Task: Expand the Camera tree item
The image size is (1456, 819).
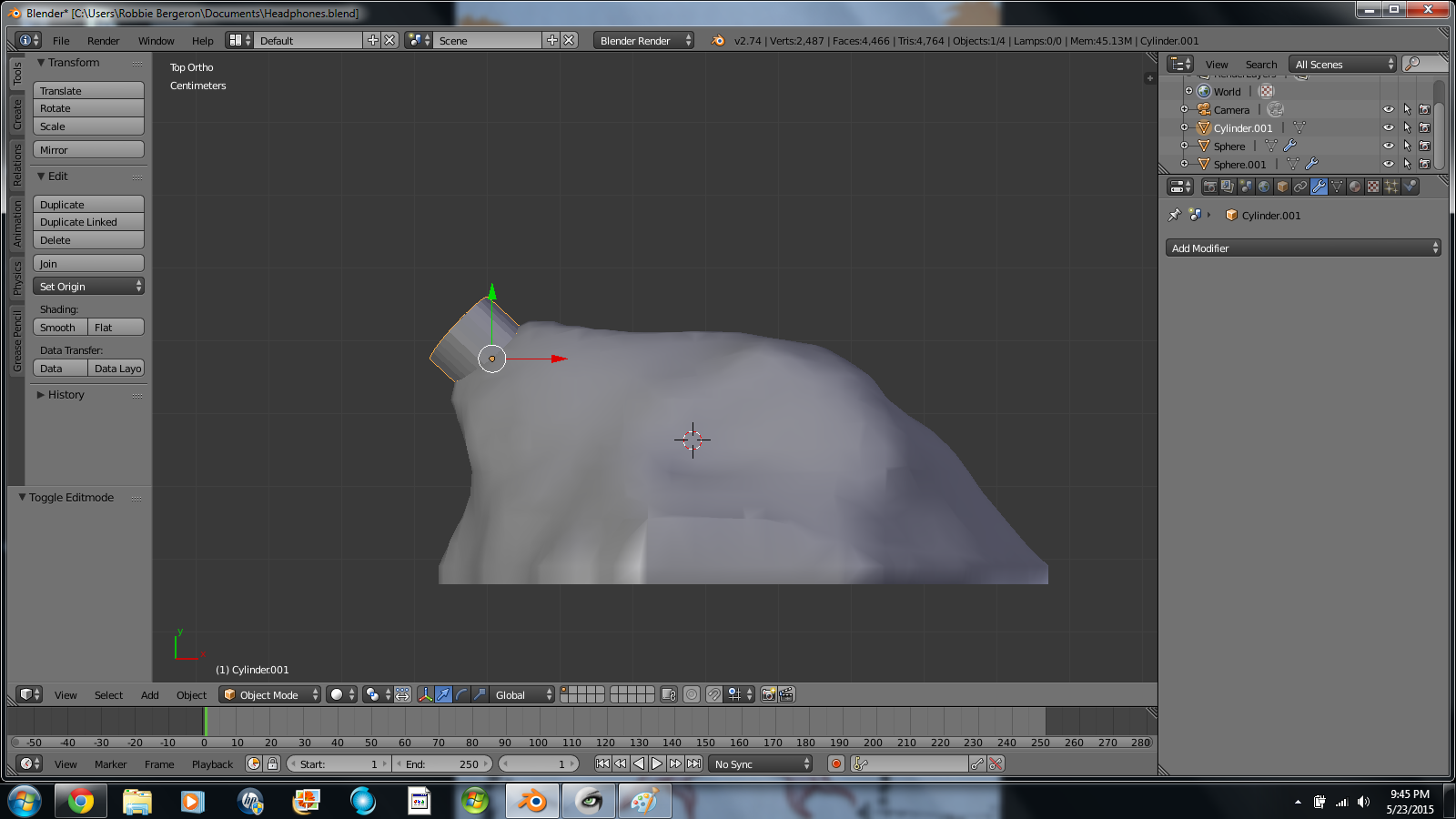Action: [x=1185, y=109]
